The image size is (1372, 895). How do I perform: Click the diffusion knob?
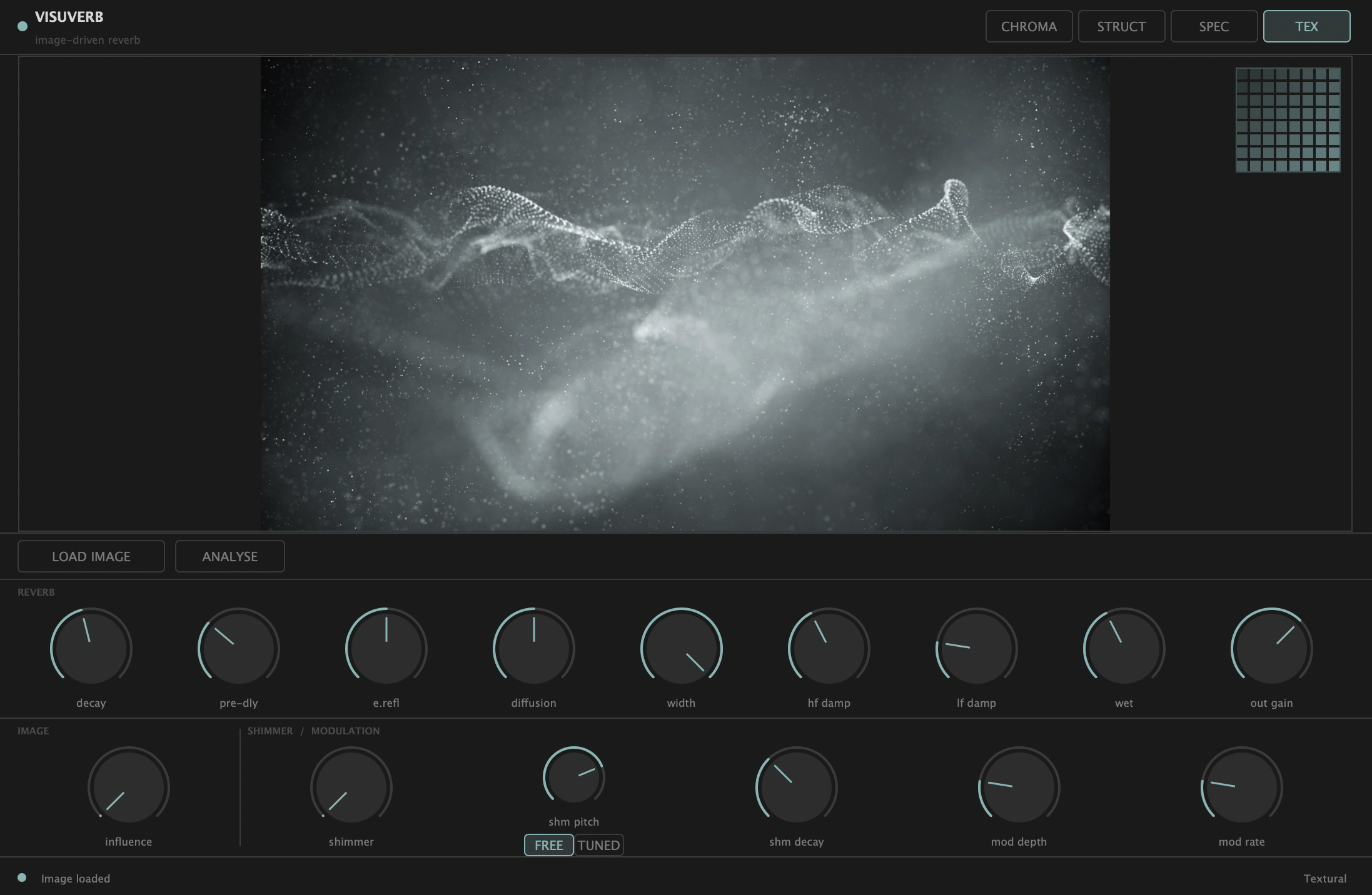click(534, 648)
